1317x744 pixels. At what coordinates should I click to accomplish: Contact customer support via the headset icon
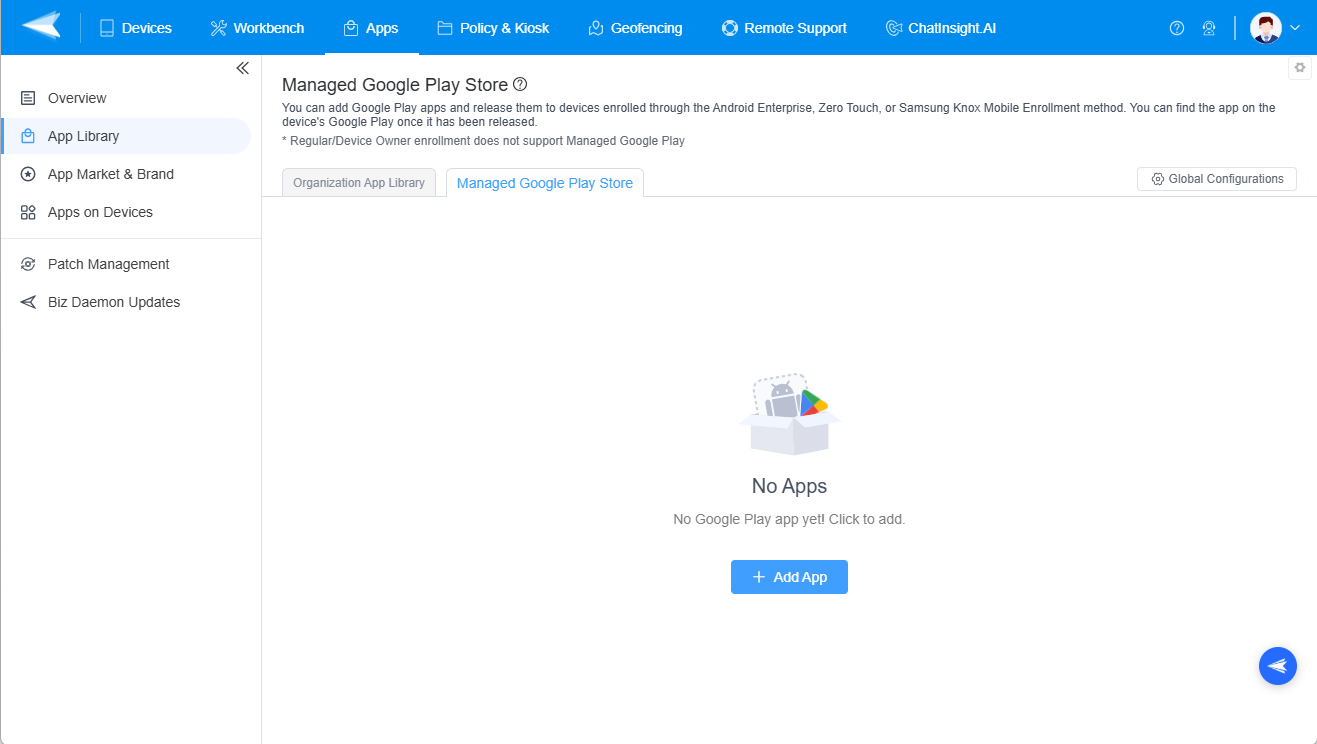[x=1209, y=28]
